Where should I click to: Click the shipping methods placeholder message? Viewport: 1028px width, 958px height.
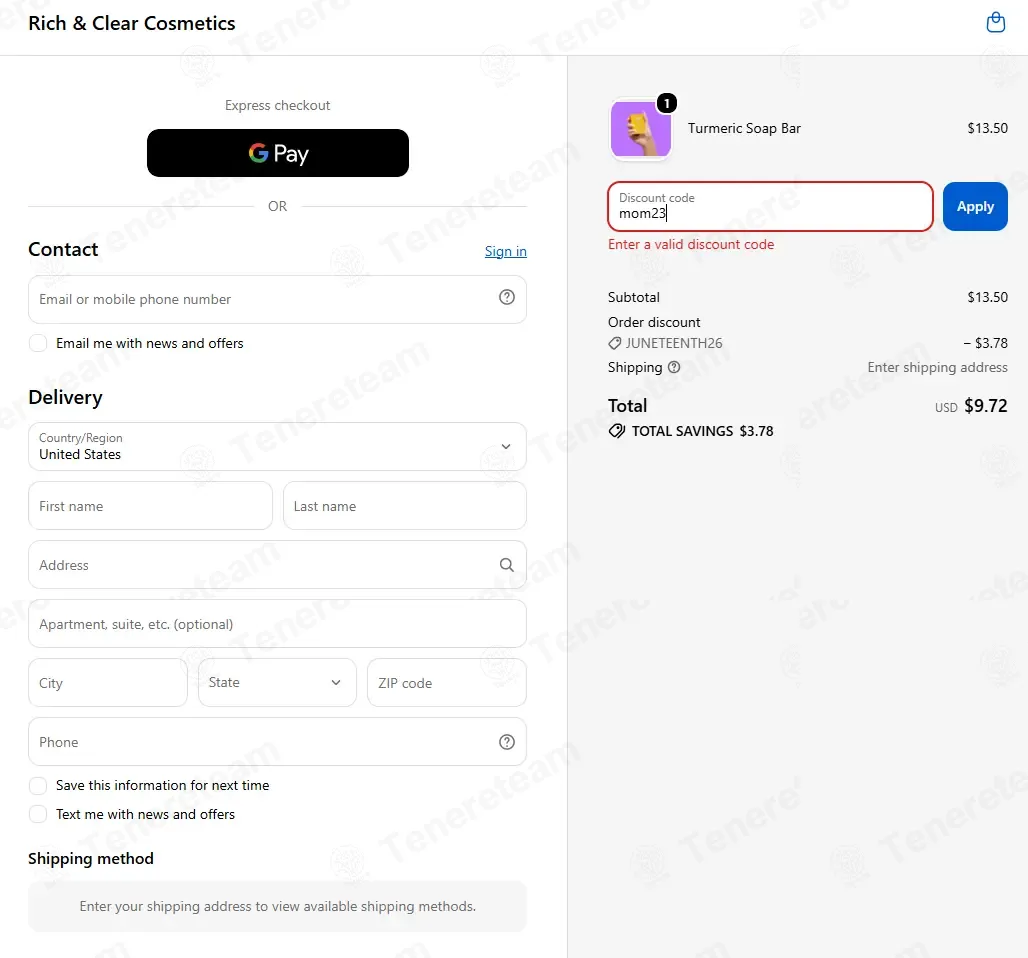(x=277, y=906)
